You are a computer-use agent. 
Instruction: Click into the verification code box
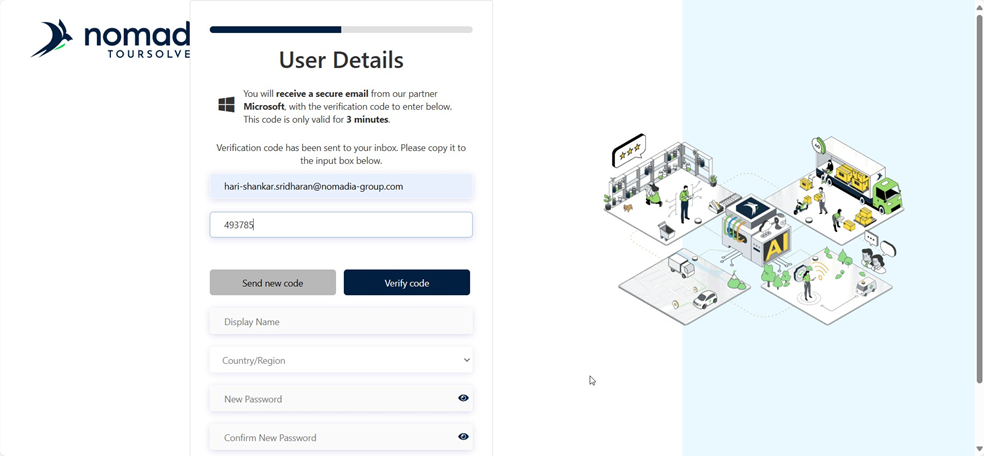pos(341,225)
